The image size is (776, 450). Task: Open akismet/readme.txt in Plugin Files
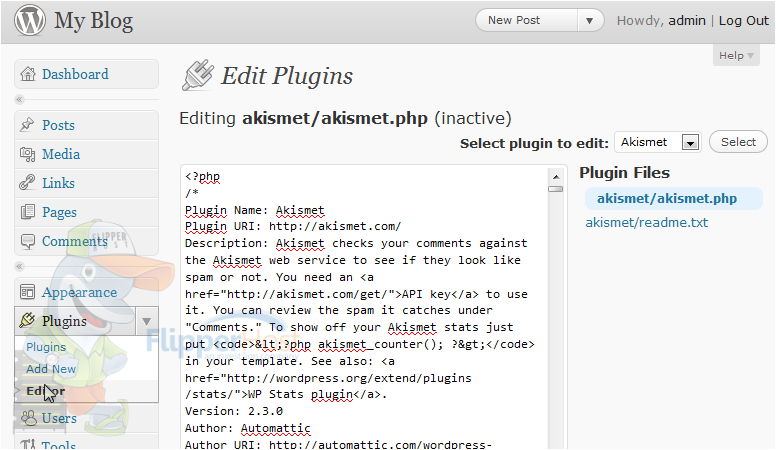(646, 222)
